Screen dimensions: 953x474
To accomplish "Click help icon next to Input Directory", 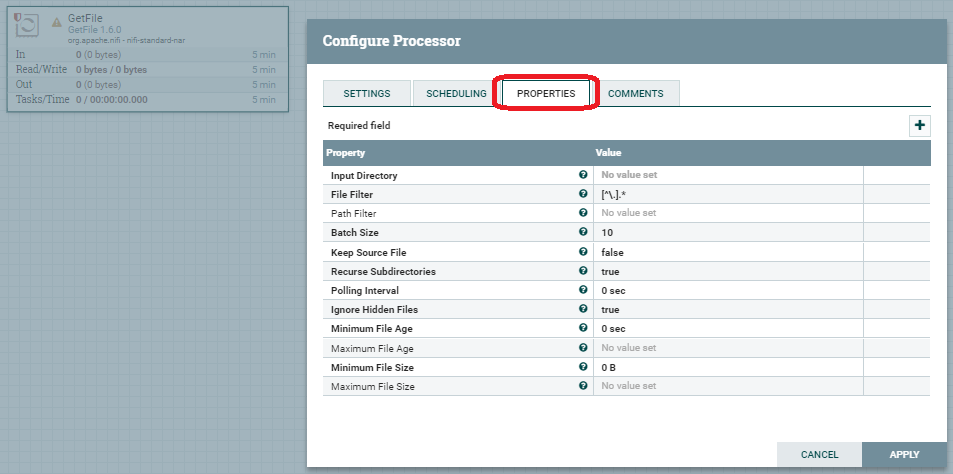I will pyautogui.click(x=583, y=175).
